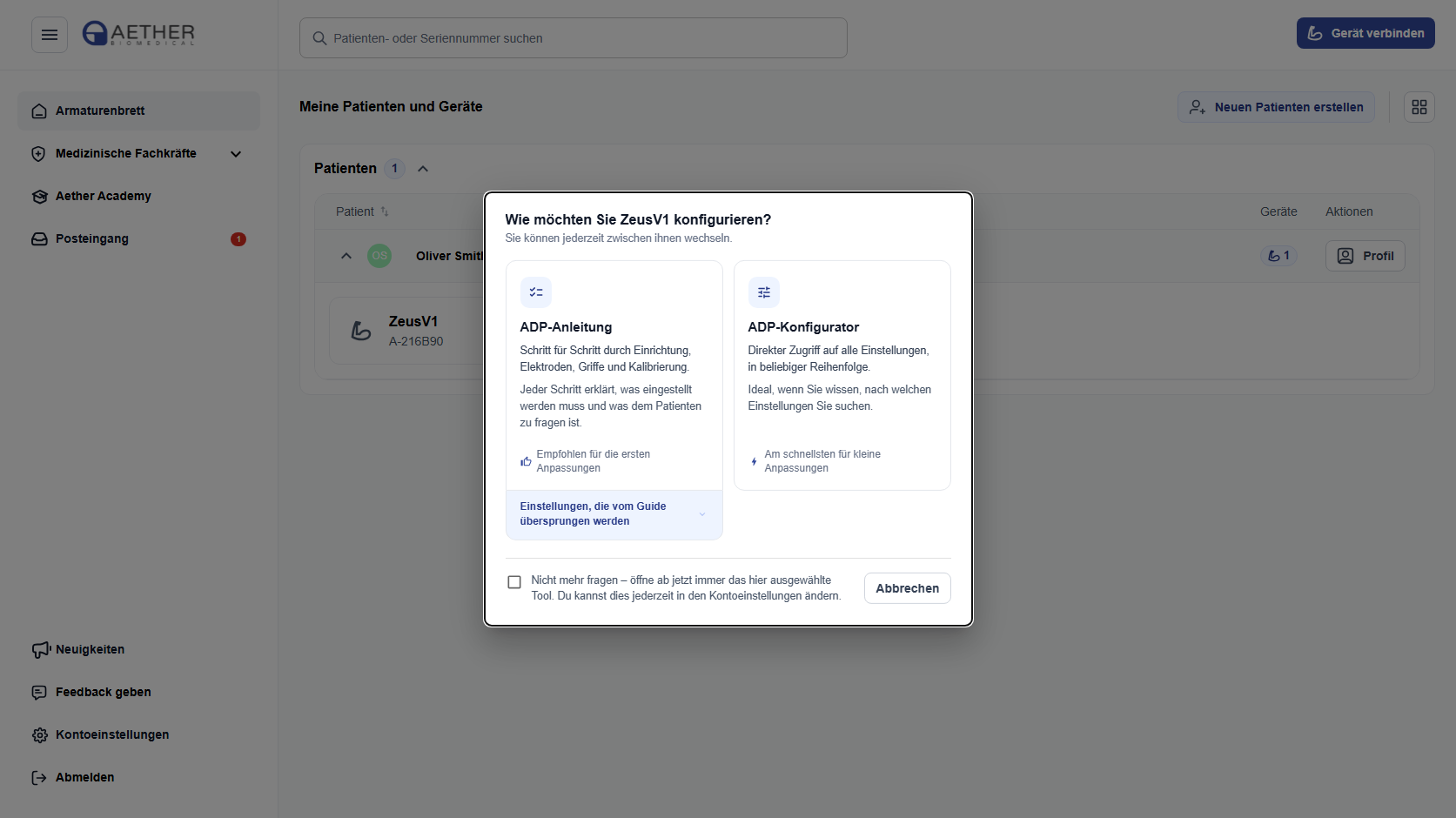This screenshot has height=818, width=1456.
Task: Click the lightning bolt icon
Action: (x=754, y=461)
